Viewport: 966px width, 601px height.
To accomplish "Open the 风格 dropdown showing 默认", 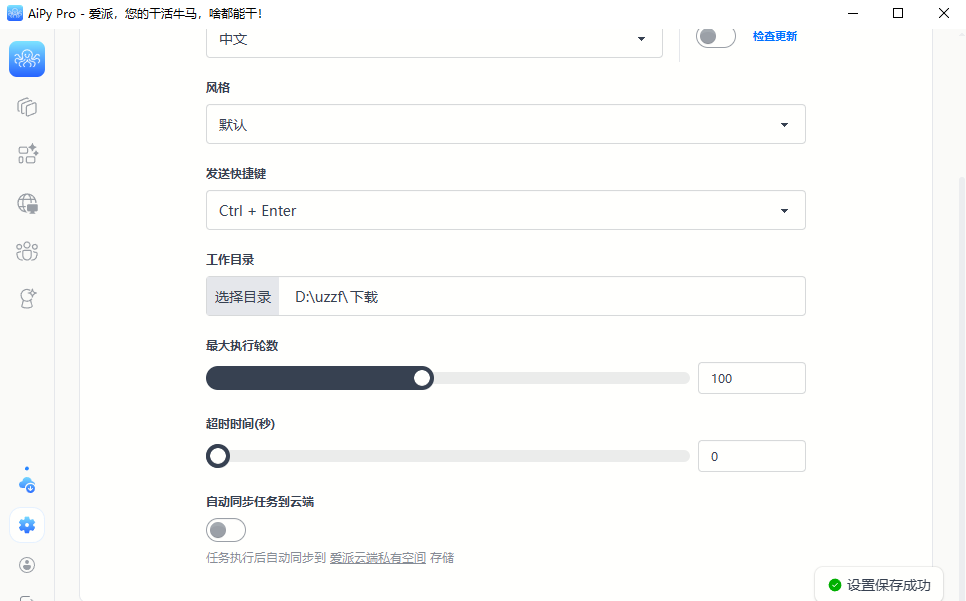I will 505,124.
